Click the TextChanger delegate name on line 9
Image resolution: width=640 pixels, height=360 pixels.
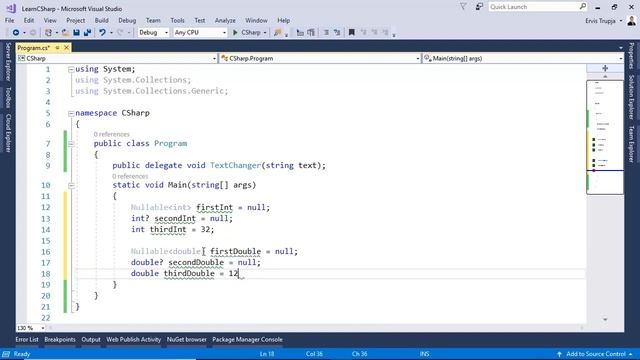[x=235, y=165]
